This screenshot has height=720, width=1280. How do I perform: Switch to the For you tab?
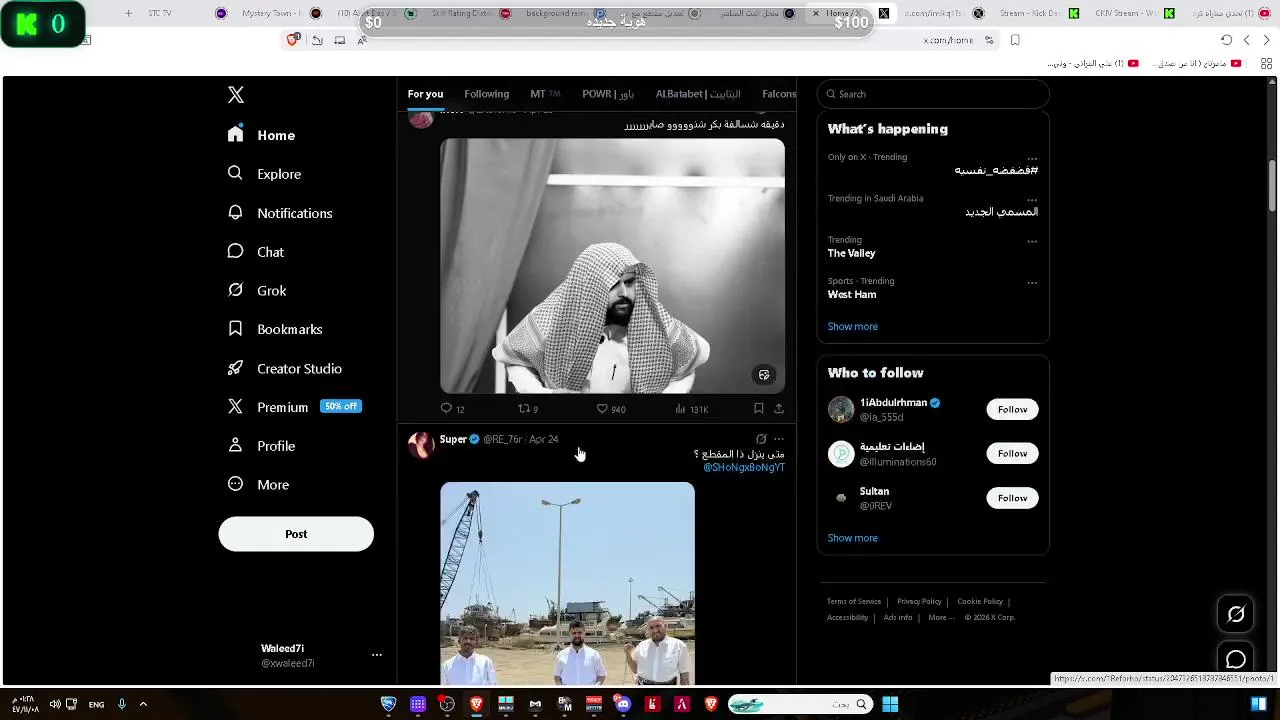pyautogui.click(x=425, y=94)
